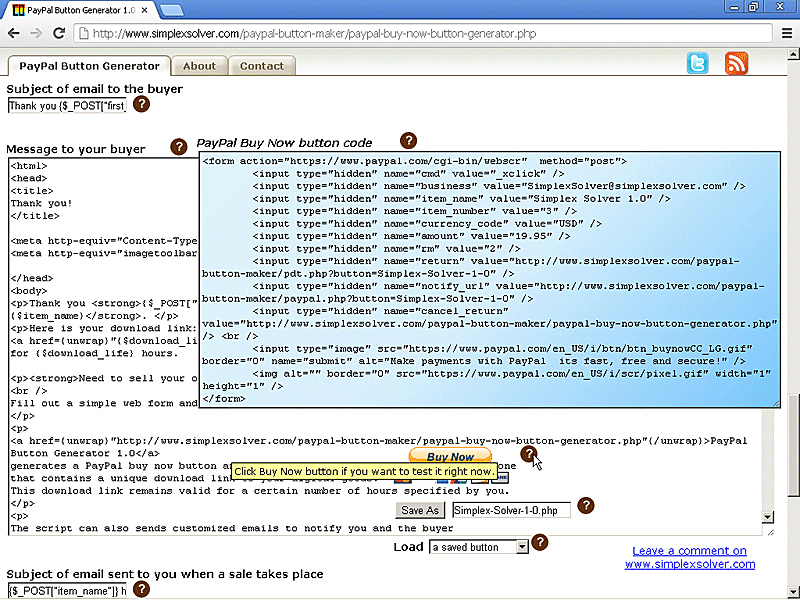
Task: Go back with browser back arrow
Action: click(x=14, y=34)
